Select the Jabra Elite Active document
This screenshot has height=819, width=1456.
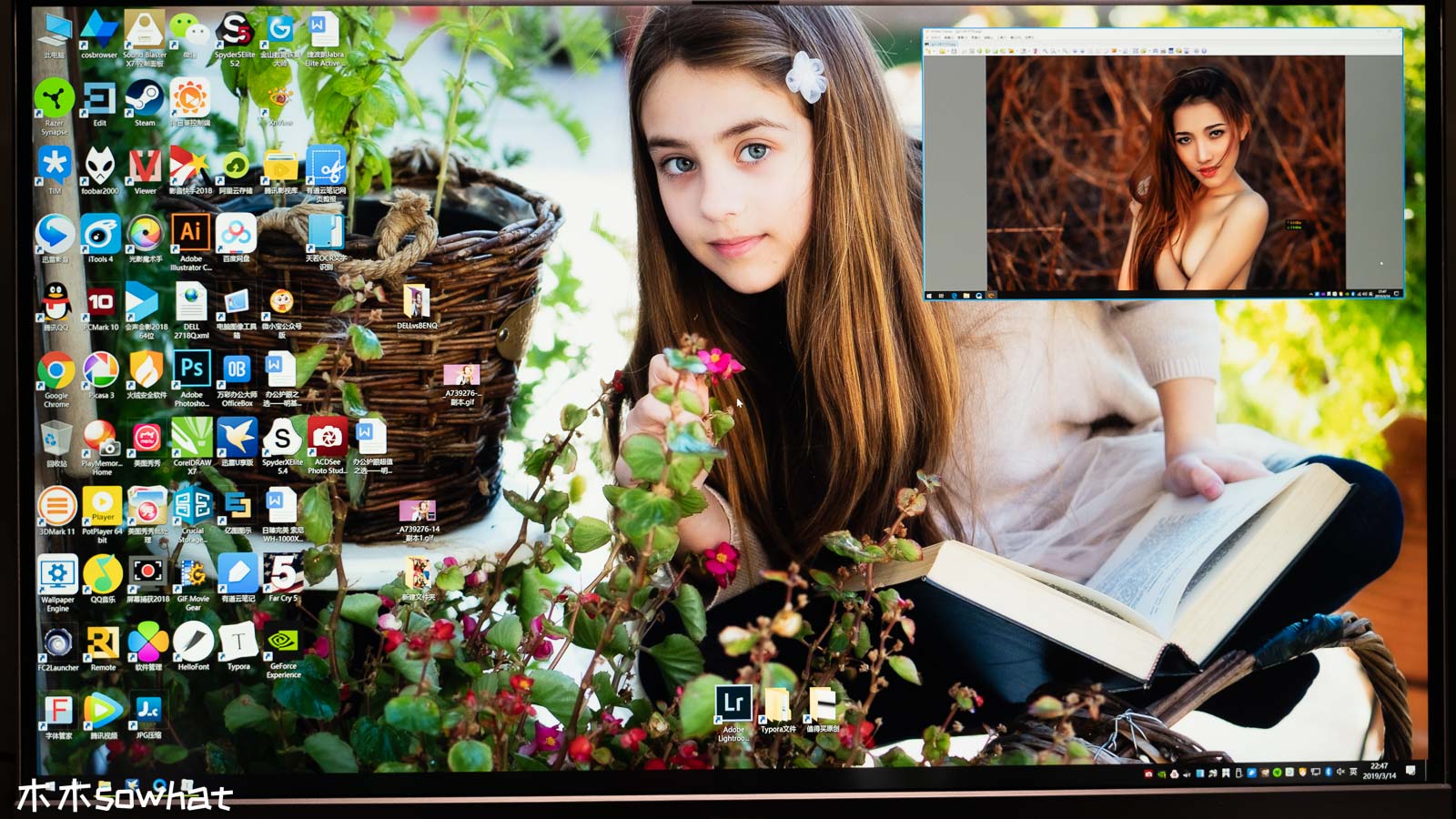tap(323, 39)
